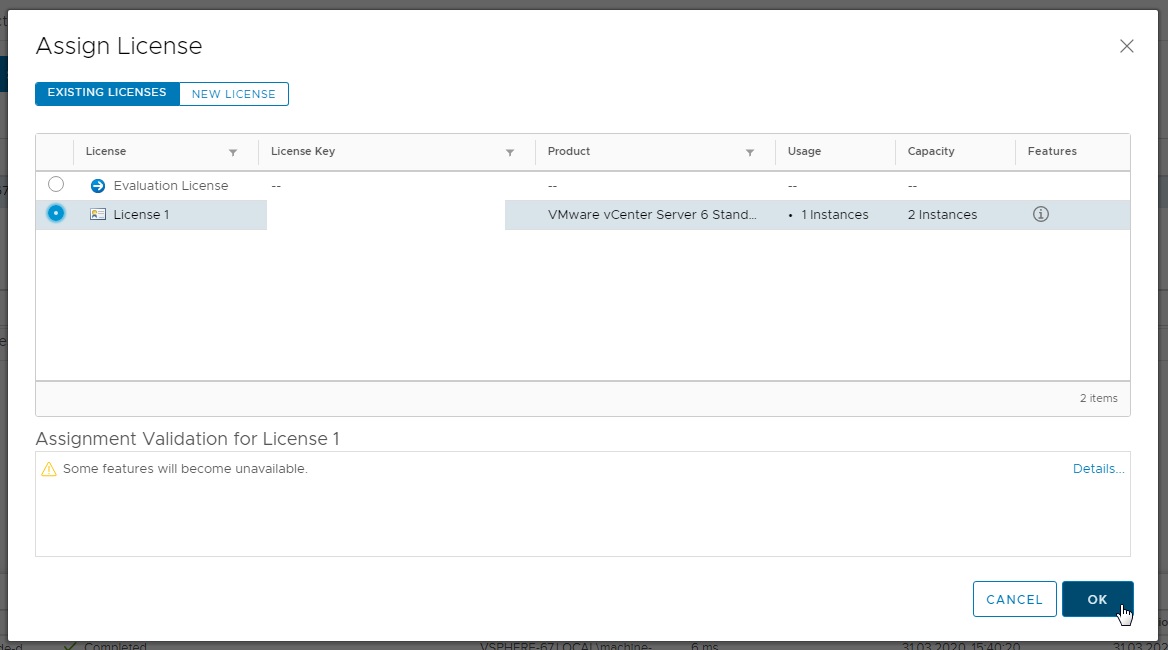Image resolution: width=1168 pixels, height=650 pixels.
Task: Switch to the New License tab
Action: coord(234,94)
